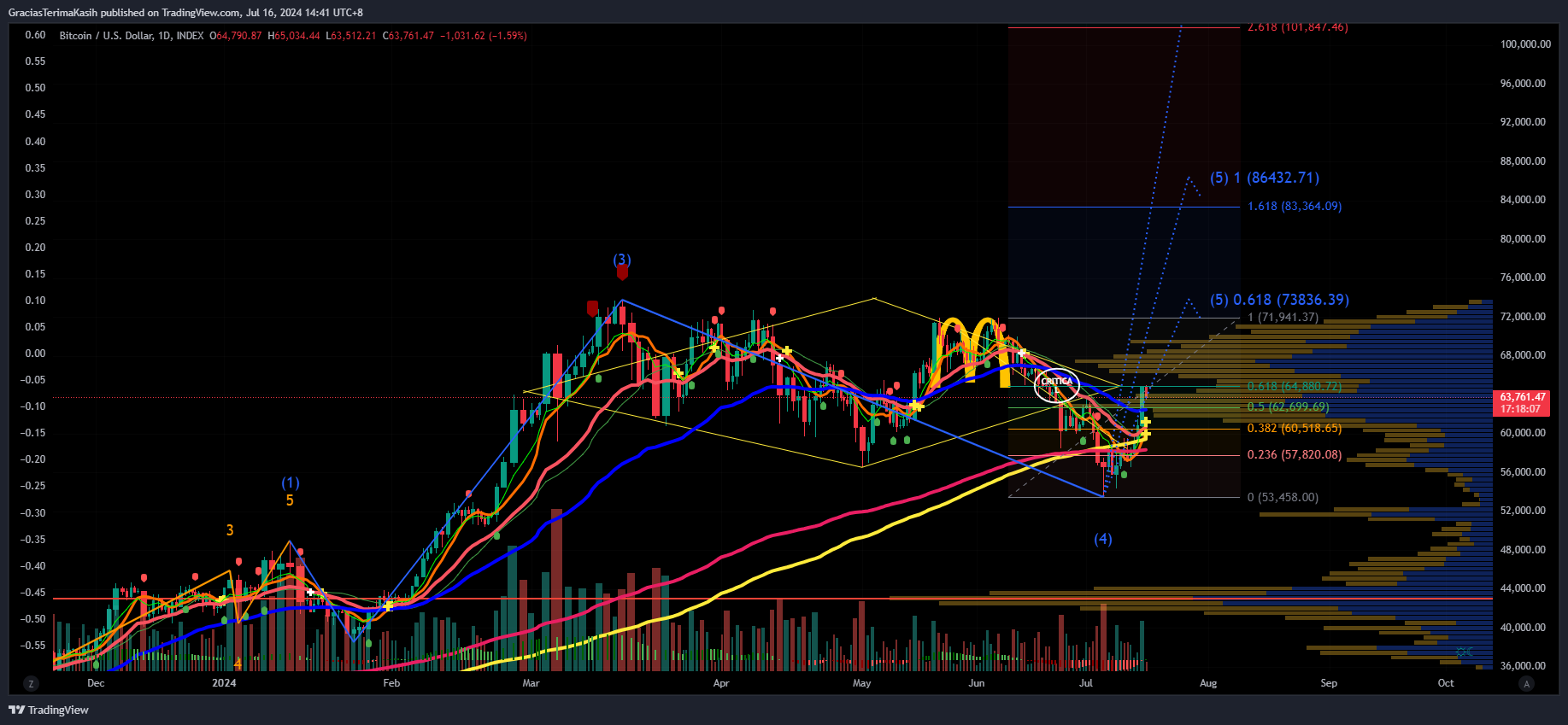
Task: Click the 100,000.00 price axis label
Action: 1525,44
